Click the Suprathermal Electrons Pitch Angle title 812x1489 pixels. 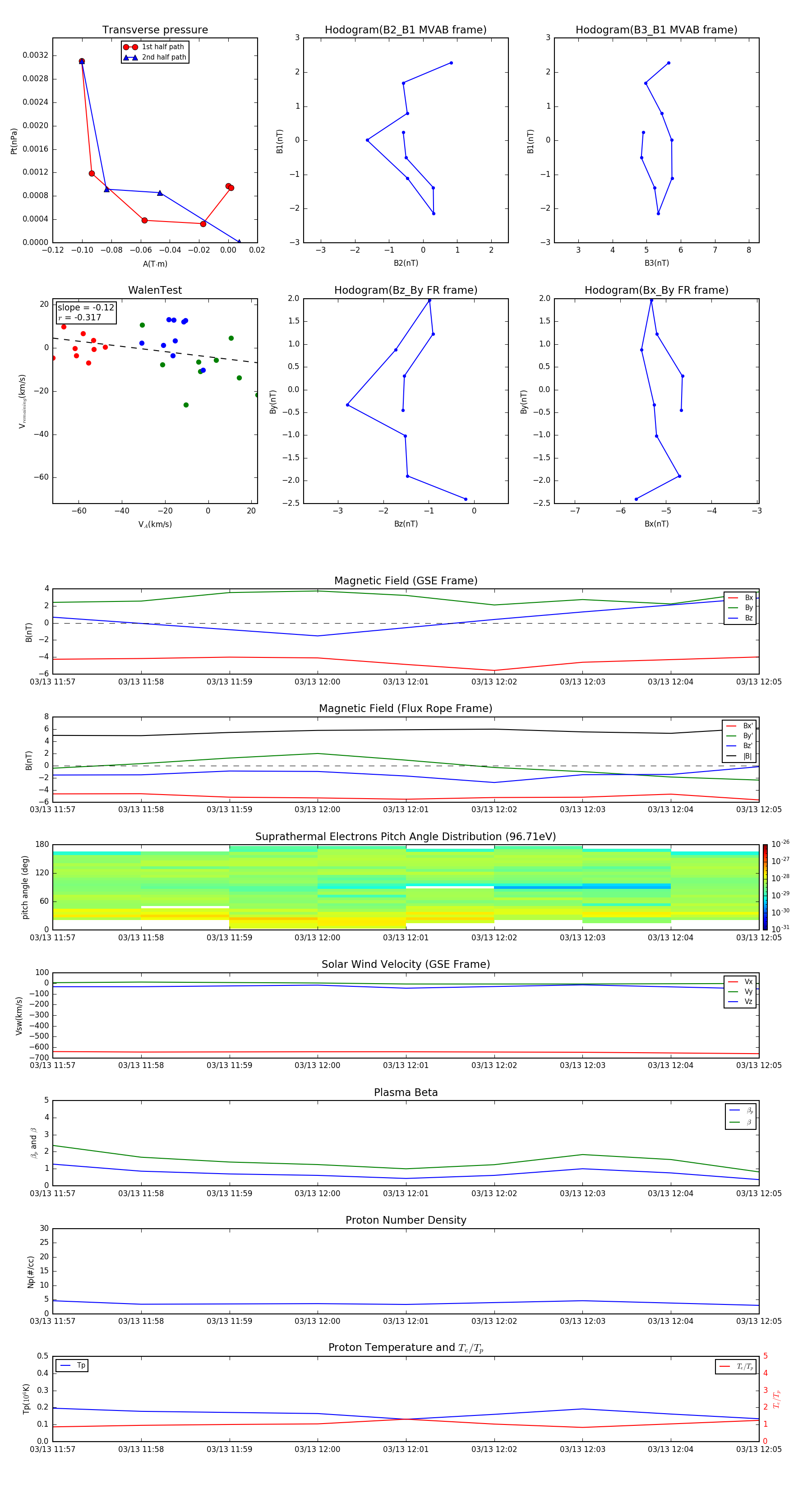pyautogui.click(x=406, y=837)
